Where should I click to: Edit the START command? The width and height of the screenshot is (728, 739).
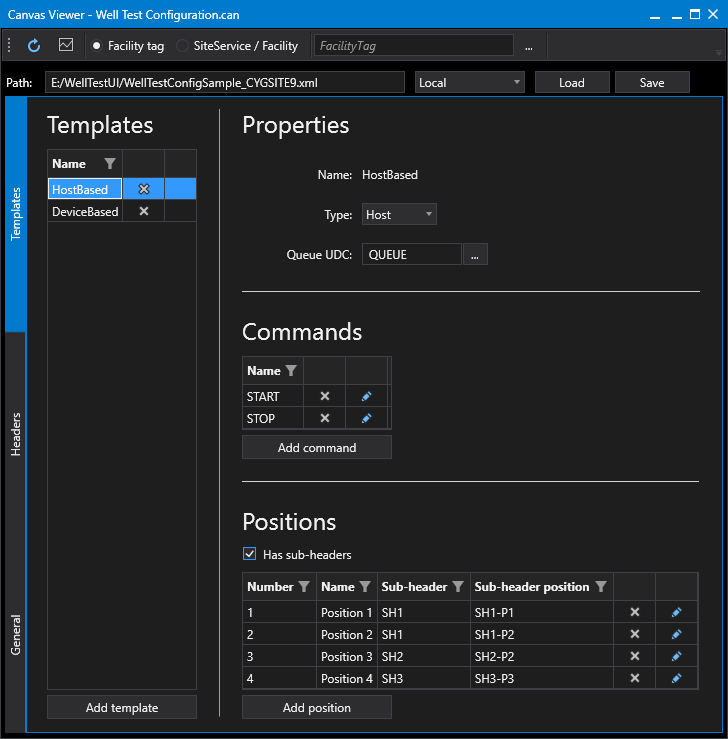(366, 396)
